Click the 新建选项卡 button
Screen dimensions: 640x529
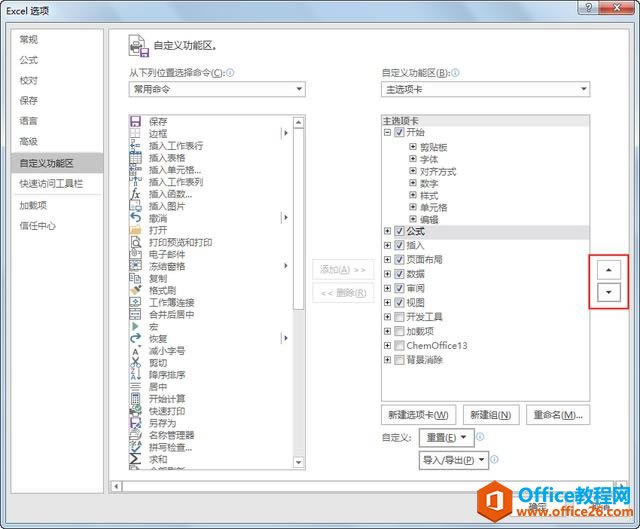[x=418, y=415]
